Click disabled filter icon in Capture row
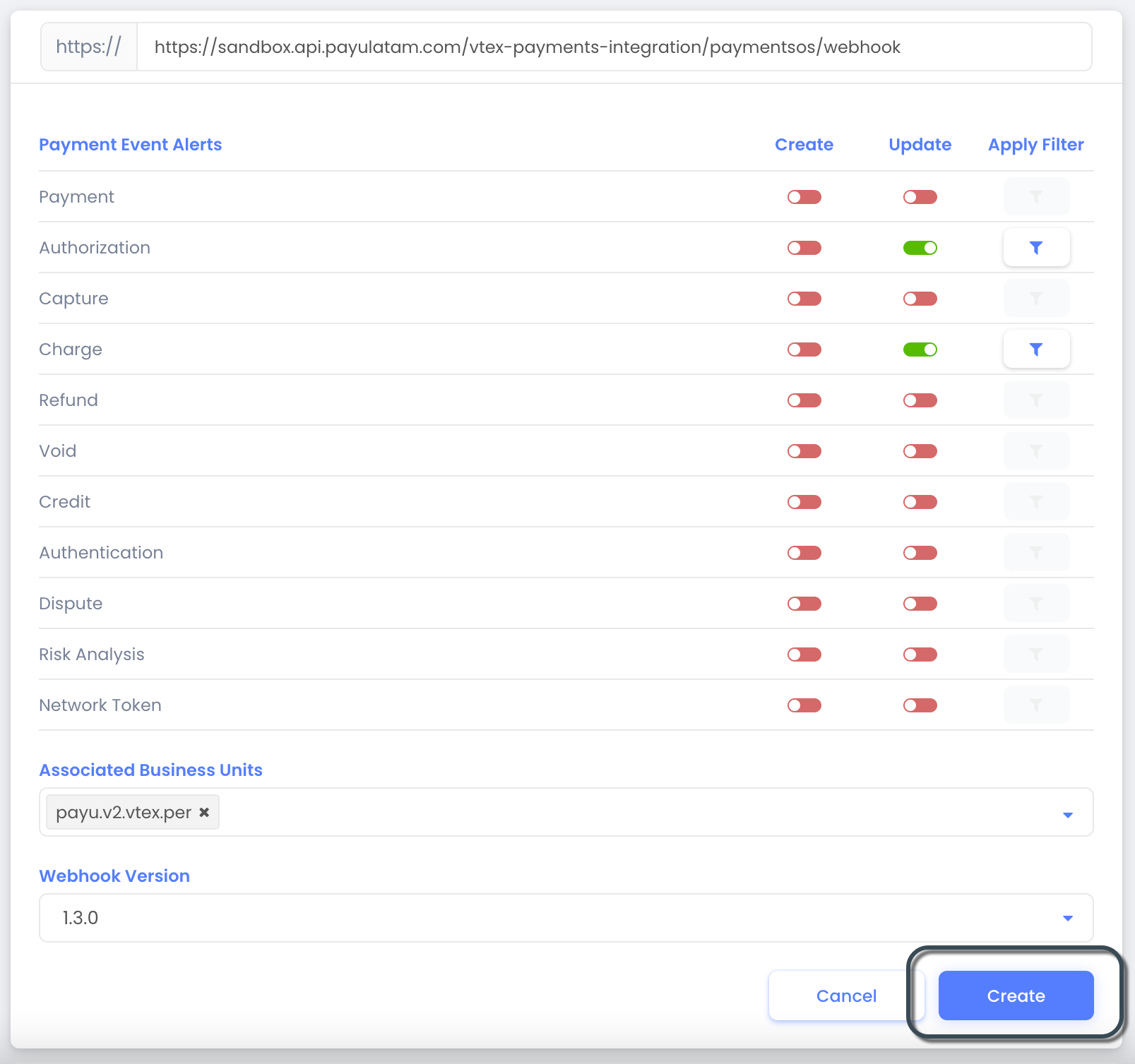The image size is (1135, 1064). tap(1036, 299)
